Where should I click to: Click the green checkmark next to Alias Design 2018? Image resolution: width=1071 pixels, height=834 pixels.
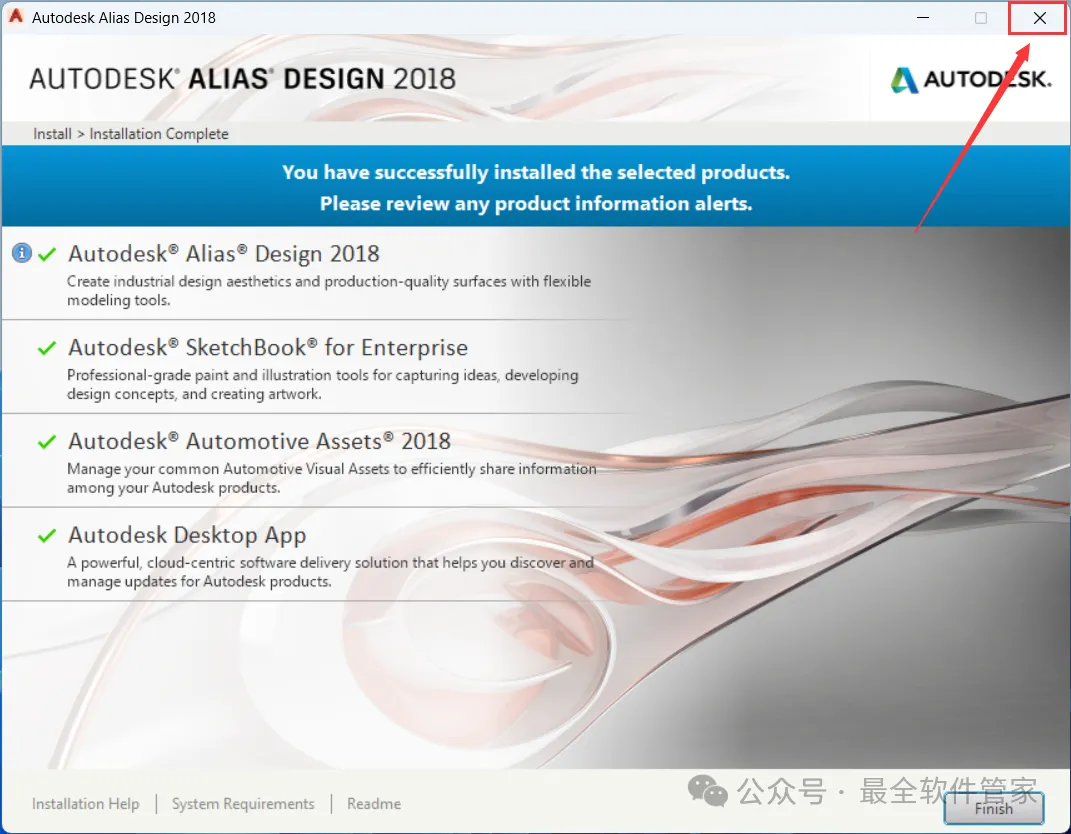pos(47,255)
